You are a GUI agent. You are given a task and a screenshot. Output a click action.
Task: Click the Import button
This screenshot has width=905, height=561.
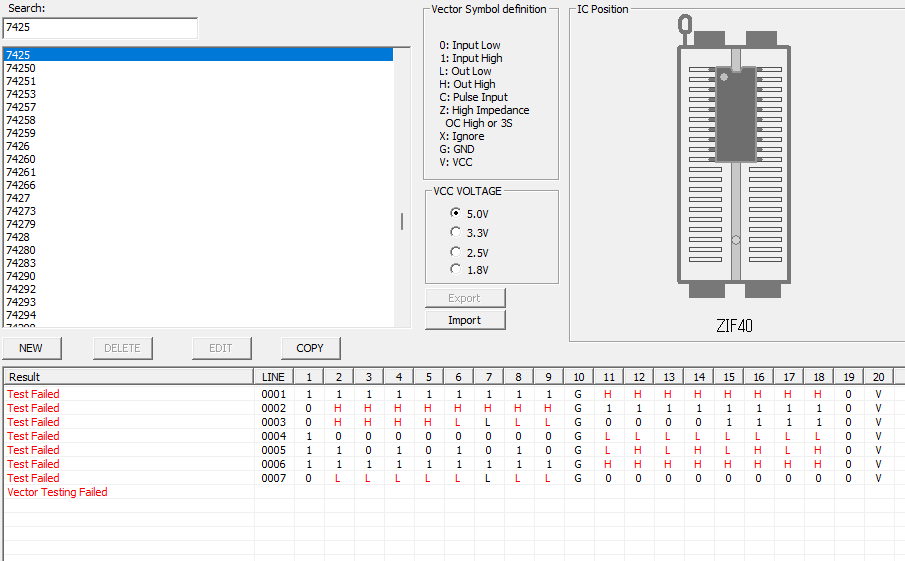[x=465, y=320]
